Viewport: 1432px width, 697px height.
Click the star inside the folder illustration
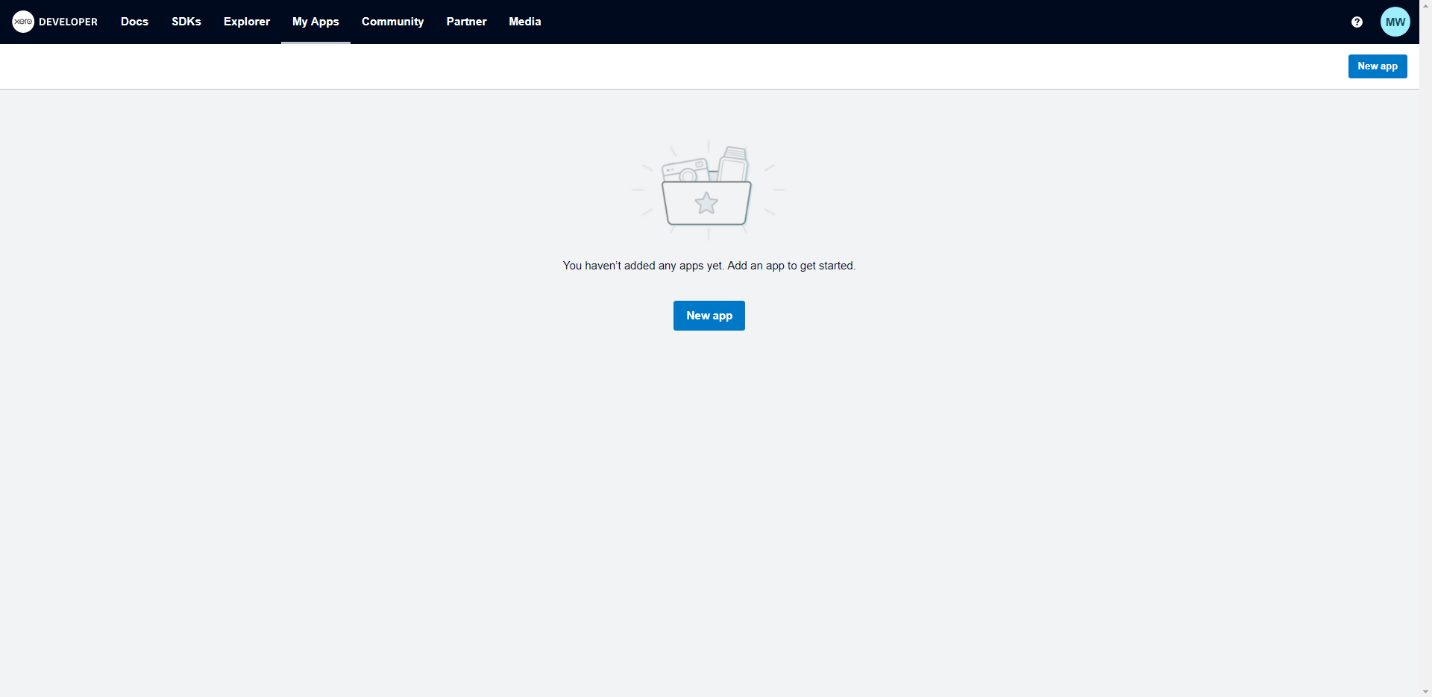coord(709,203)
